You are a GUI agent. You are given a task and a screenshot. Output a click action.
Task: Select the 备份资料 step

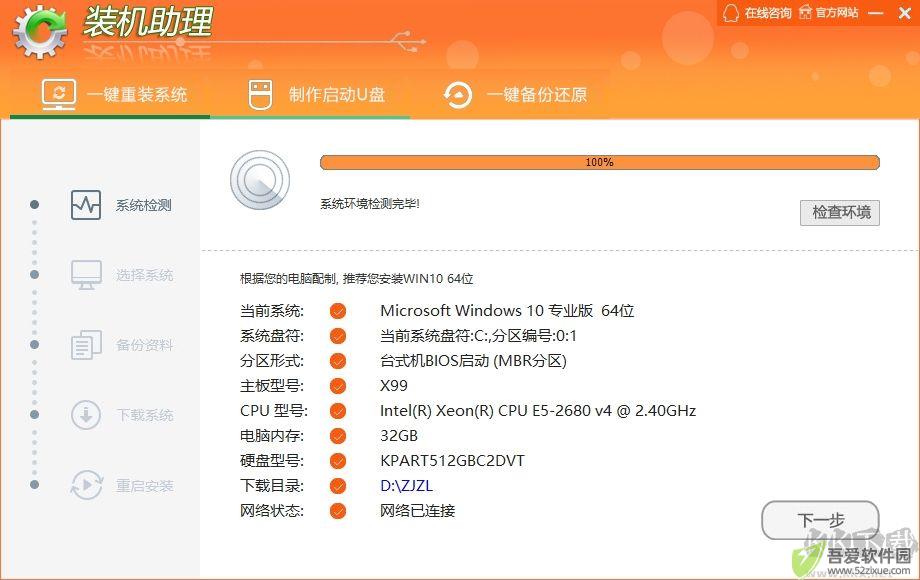click(121, 345)
